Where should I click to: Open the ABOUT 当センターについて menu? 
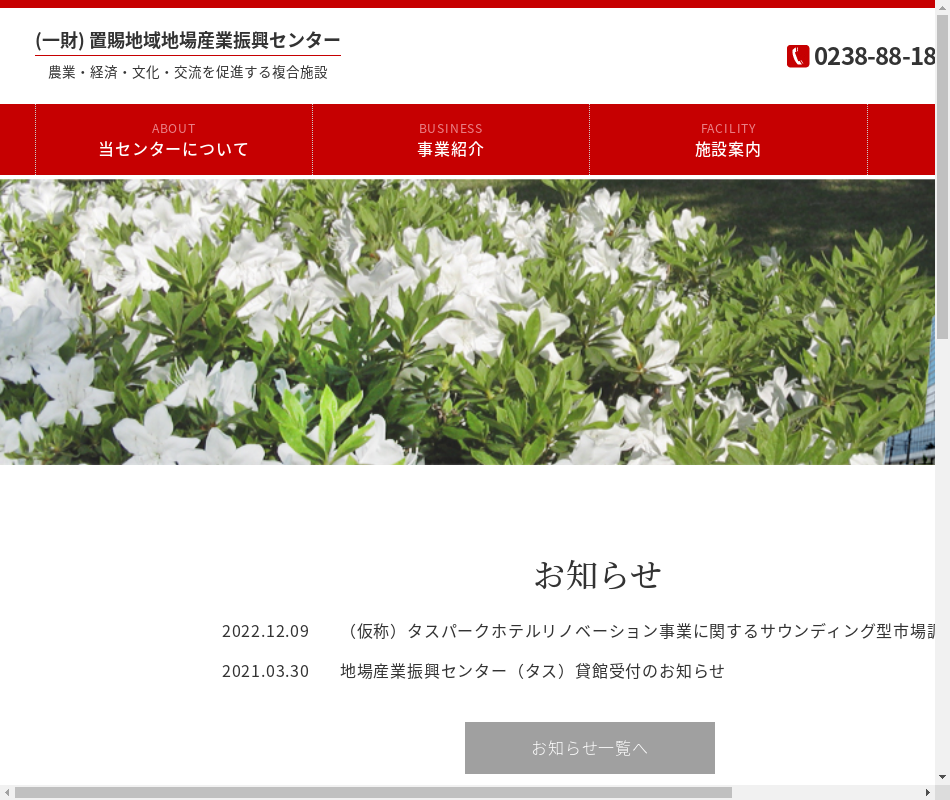point(174,140)
